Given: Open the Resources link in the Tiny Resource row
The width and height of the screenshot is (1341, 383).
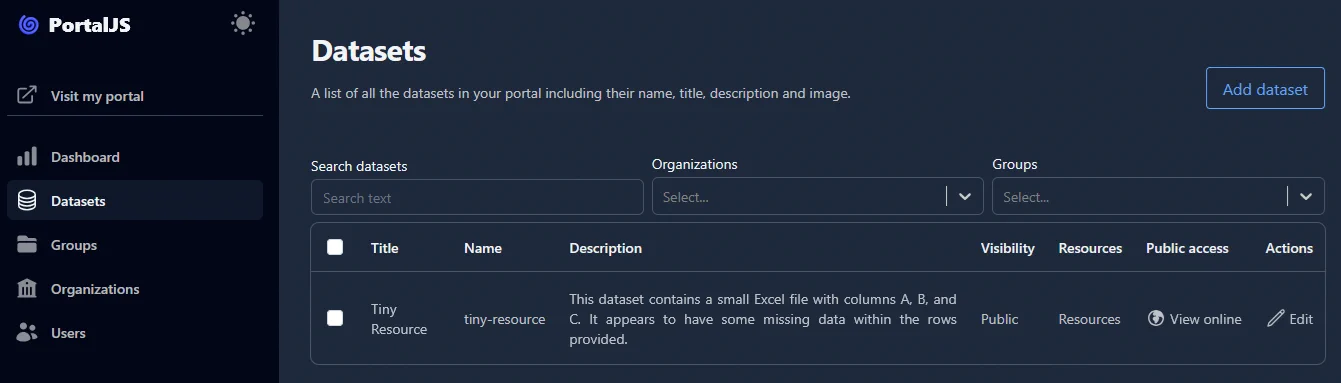Looking at the screenshot, I should coord(1089,319).
